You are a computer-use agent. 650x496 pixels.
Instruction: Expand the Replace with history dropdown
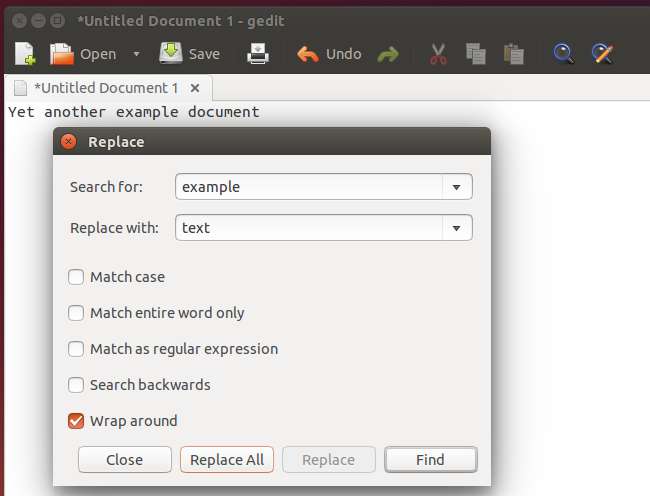(x=457, y=228)
